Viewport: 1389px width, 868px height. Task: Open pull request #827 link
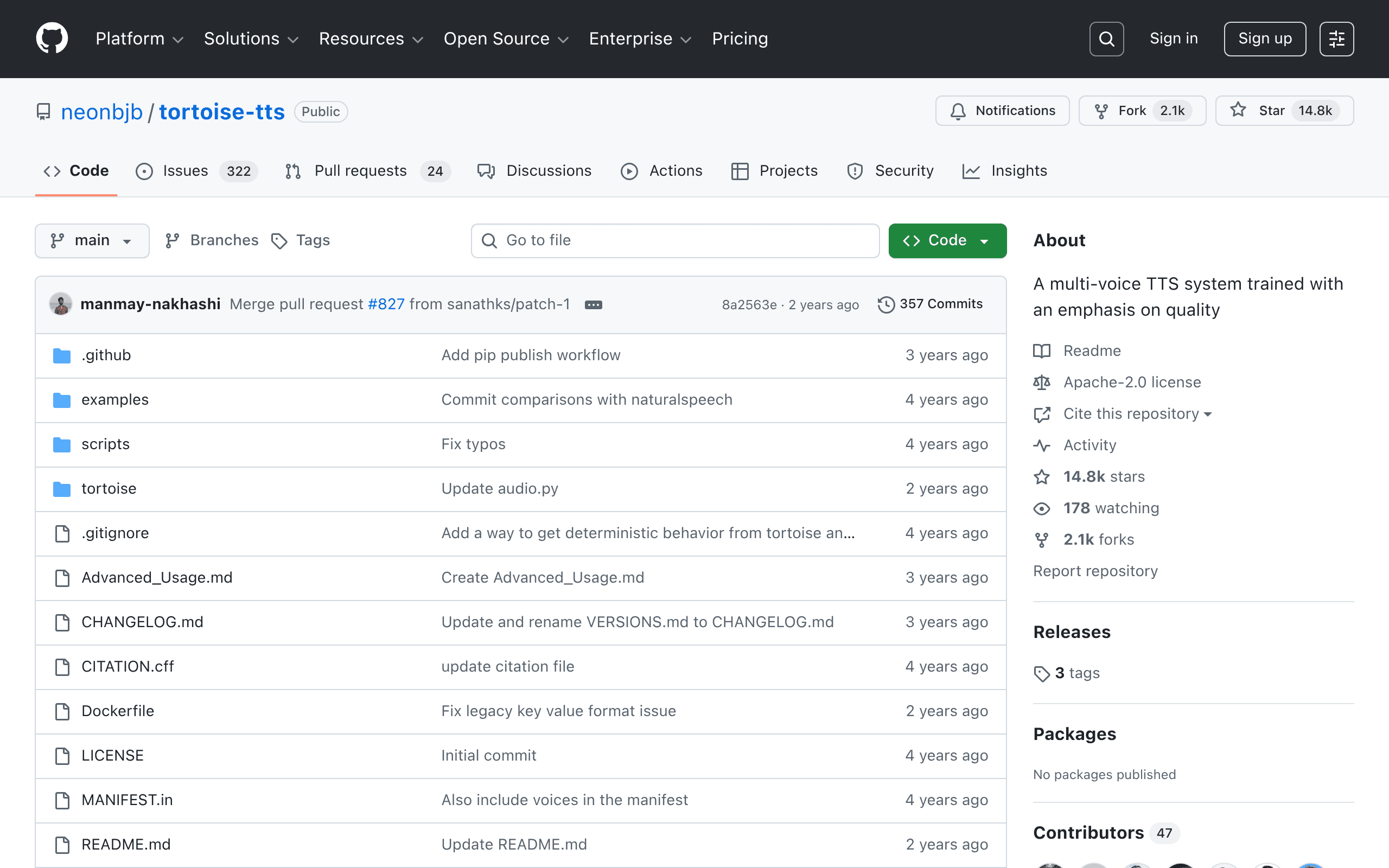click(386, 304)
